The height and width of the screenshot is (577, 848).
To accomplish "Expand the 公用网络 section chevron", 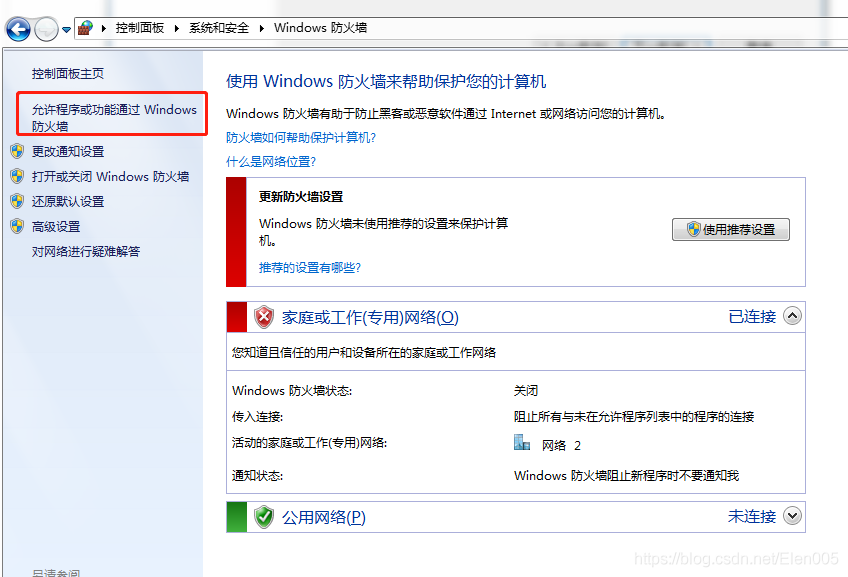I will coord(792,515).
